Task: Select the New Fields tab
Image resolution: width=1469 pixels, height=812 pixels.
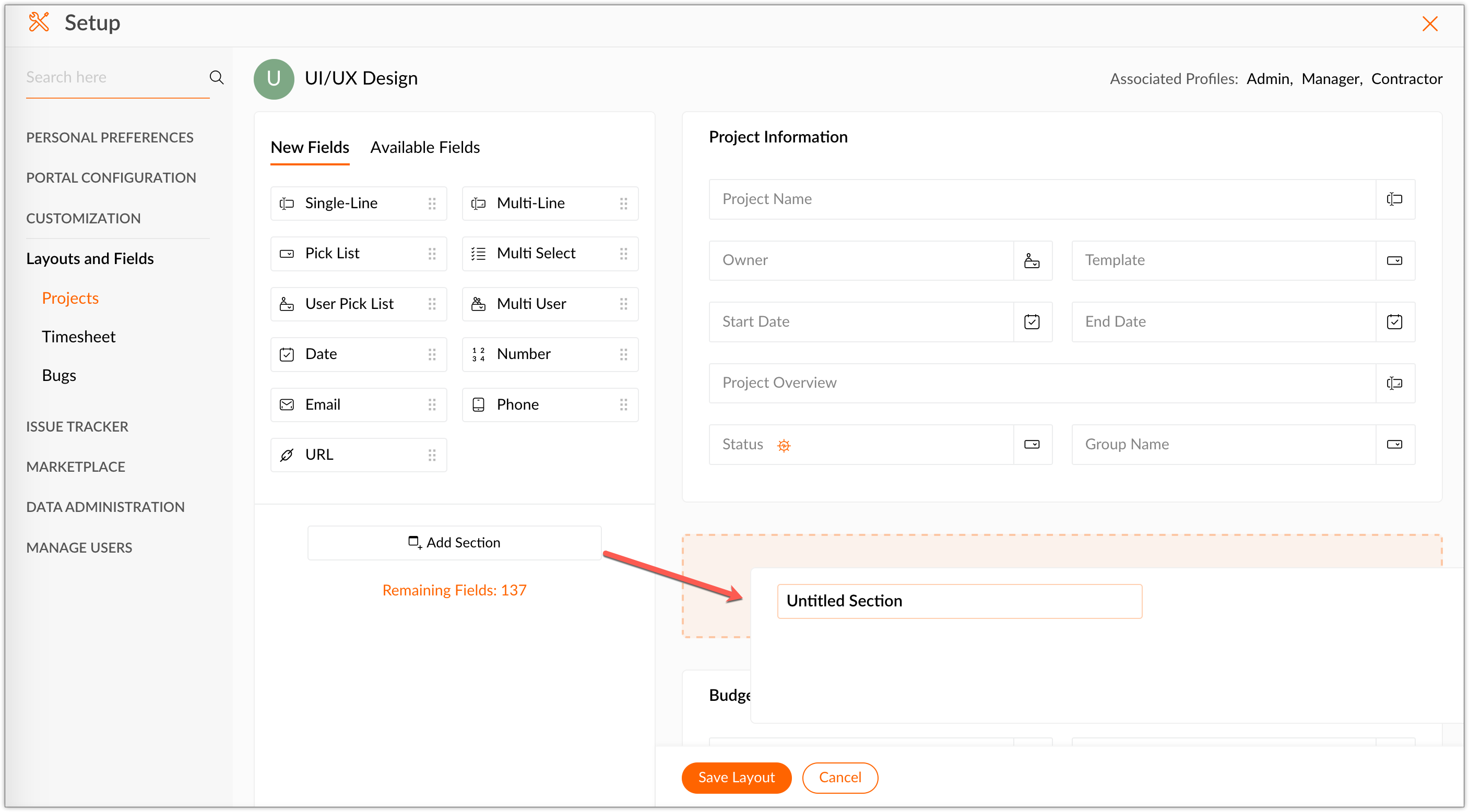Action: (310, 148)
